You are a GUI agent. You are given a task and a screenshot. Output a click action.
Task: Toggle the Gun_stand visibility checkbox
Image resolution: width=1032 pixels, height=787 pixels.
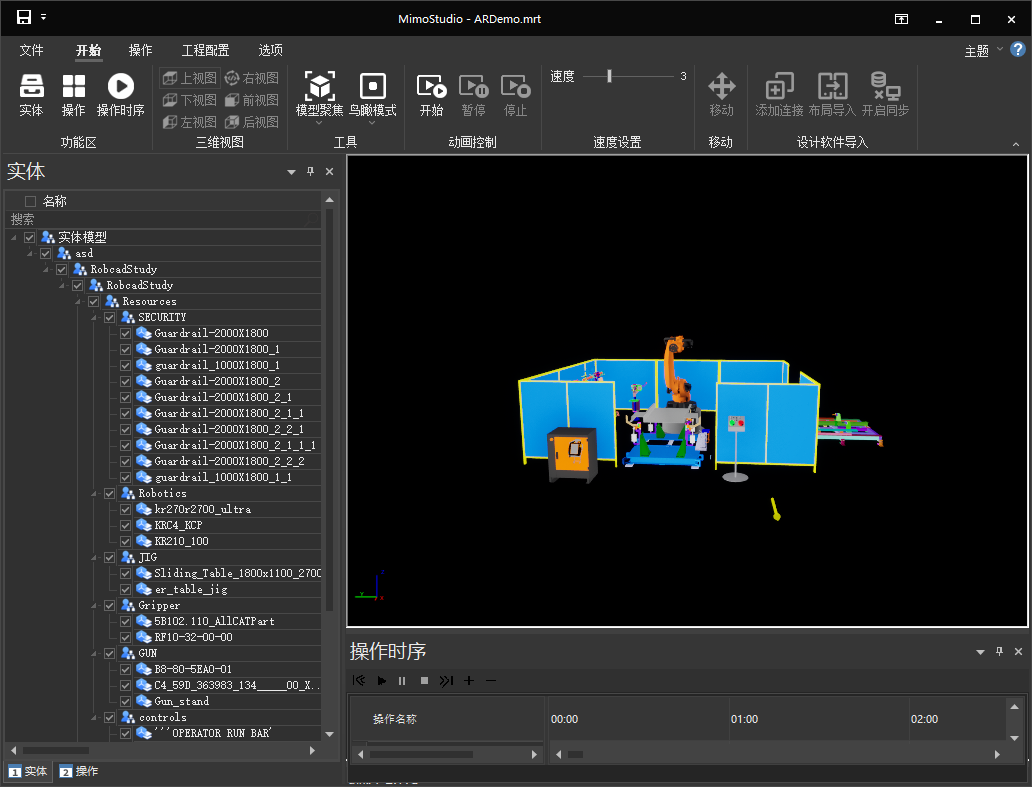click(126, 701)
